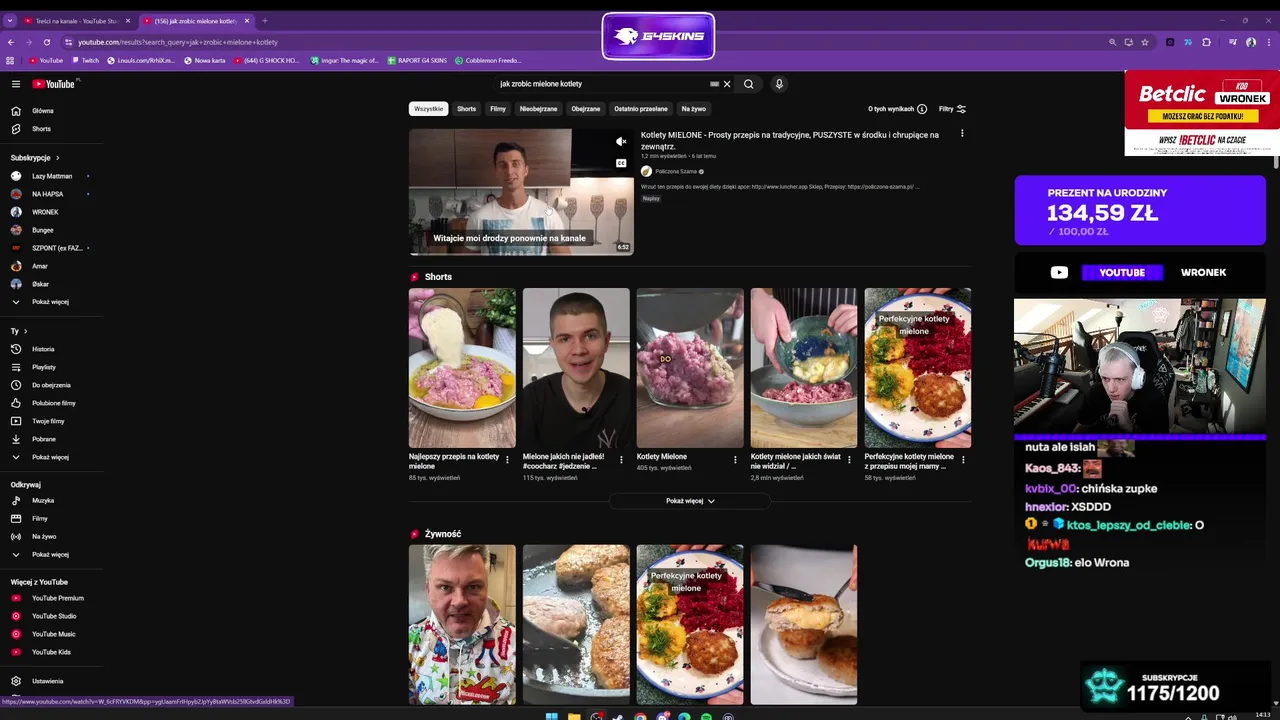Run search with the magnifier button
This screenshot has width=1280, height=720.
click(748, 84)
